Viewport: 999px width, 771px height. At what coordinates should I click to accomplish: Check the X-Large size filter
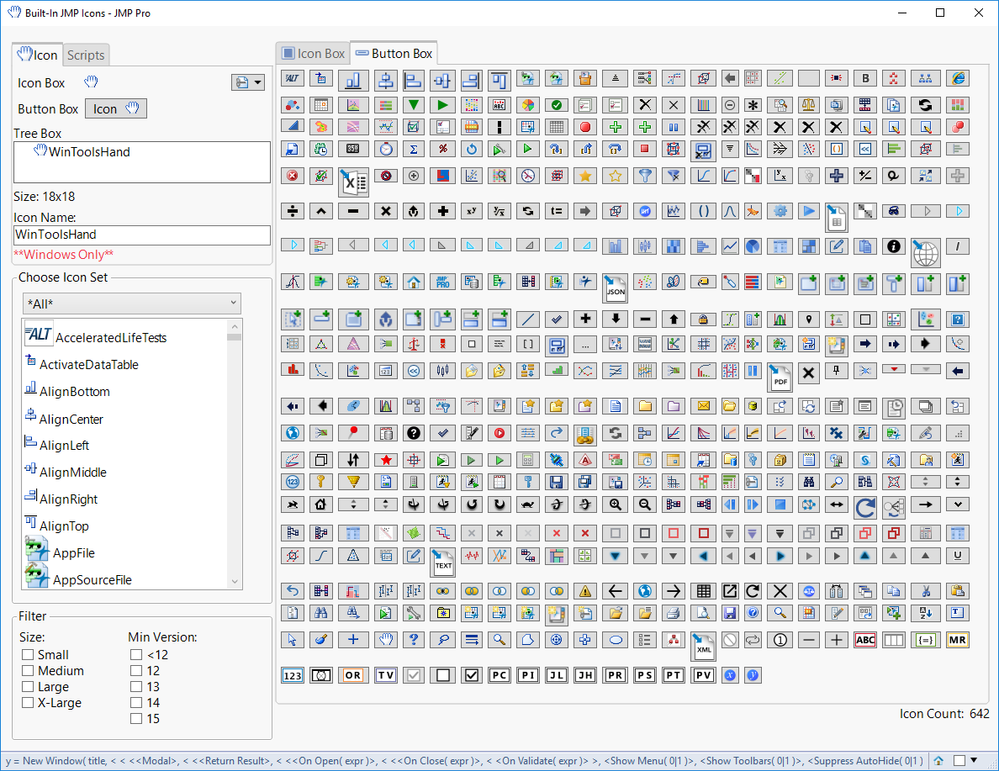28,703
